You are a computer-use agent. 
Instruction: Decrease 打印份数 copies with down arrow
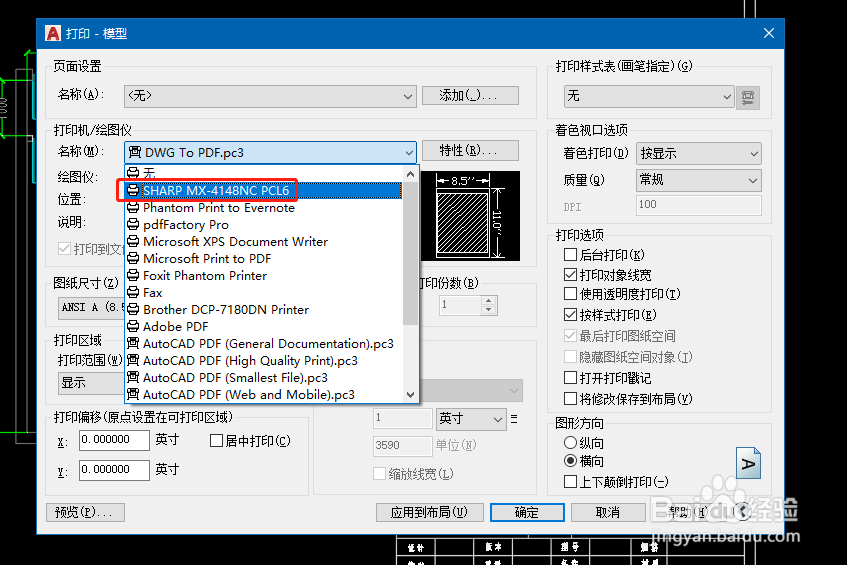coord(488,310)
